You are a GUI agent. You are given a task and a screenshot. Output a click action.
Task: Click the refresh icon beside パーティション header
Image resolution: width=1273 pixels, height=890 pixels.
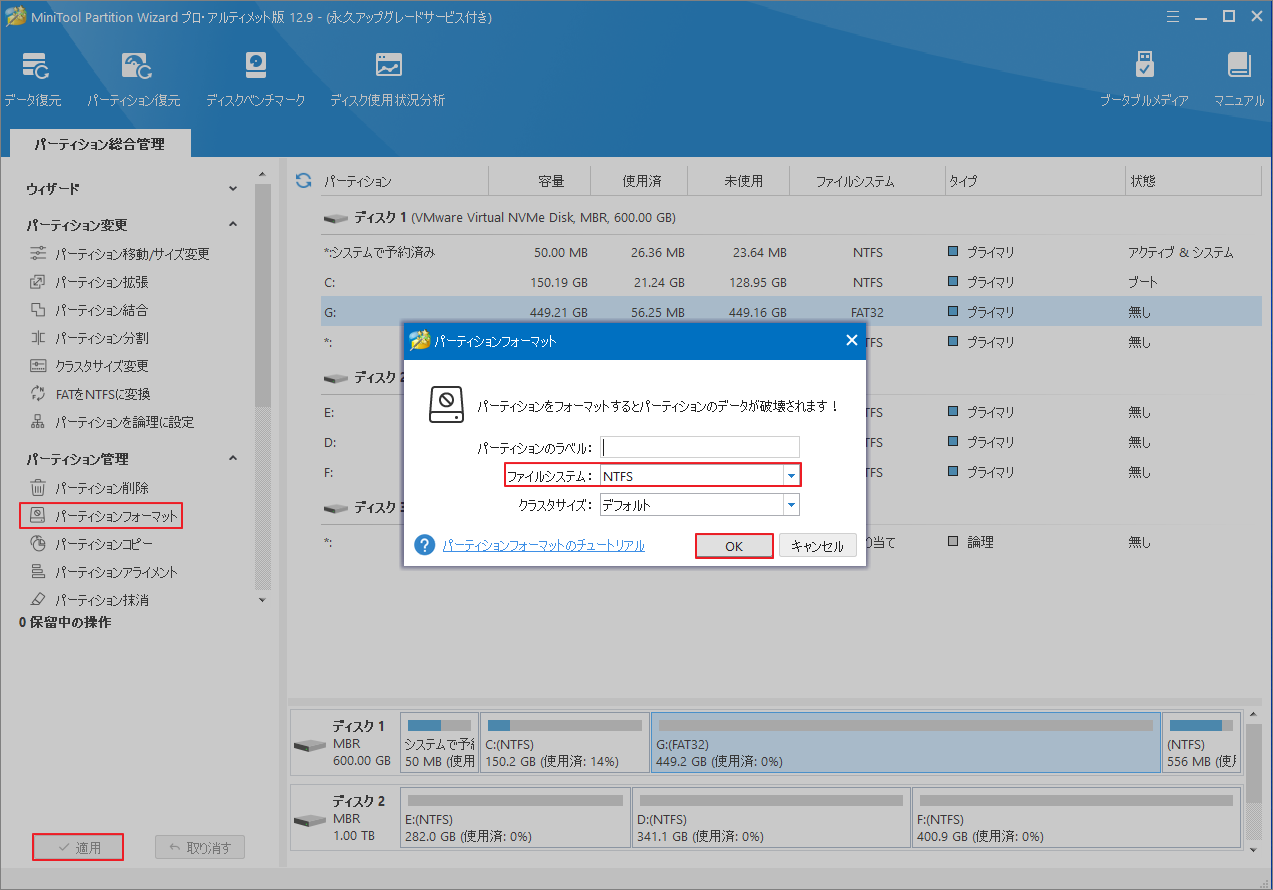pyautogui.click(x=304, y=181)
